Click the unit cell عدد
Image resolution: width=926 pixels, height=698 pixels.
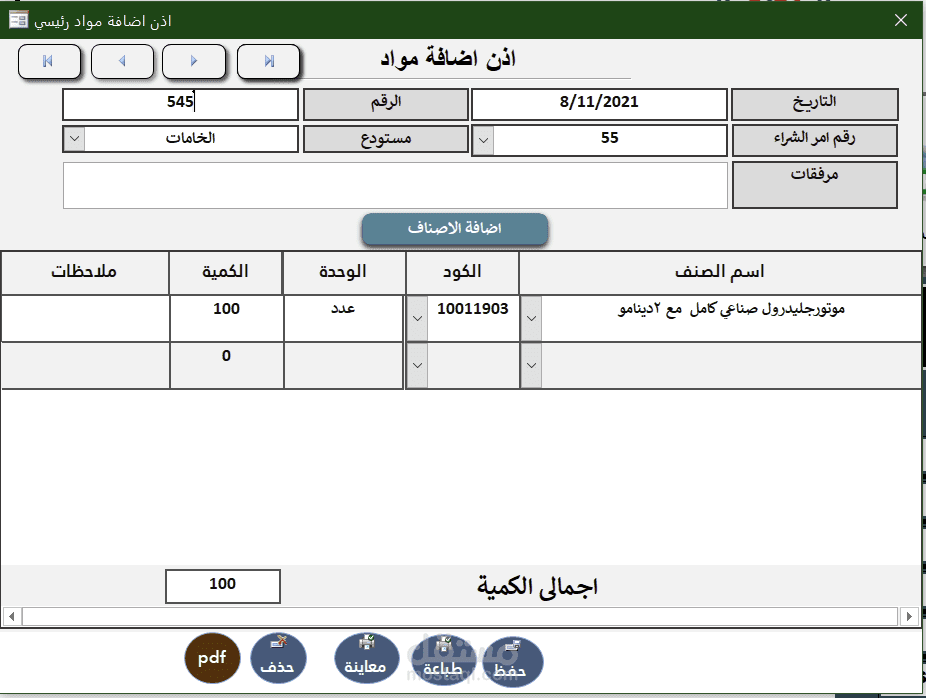[x=343, y=318]
